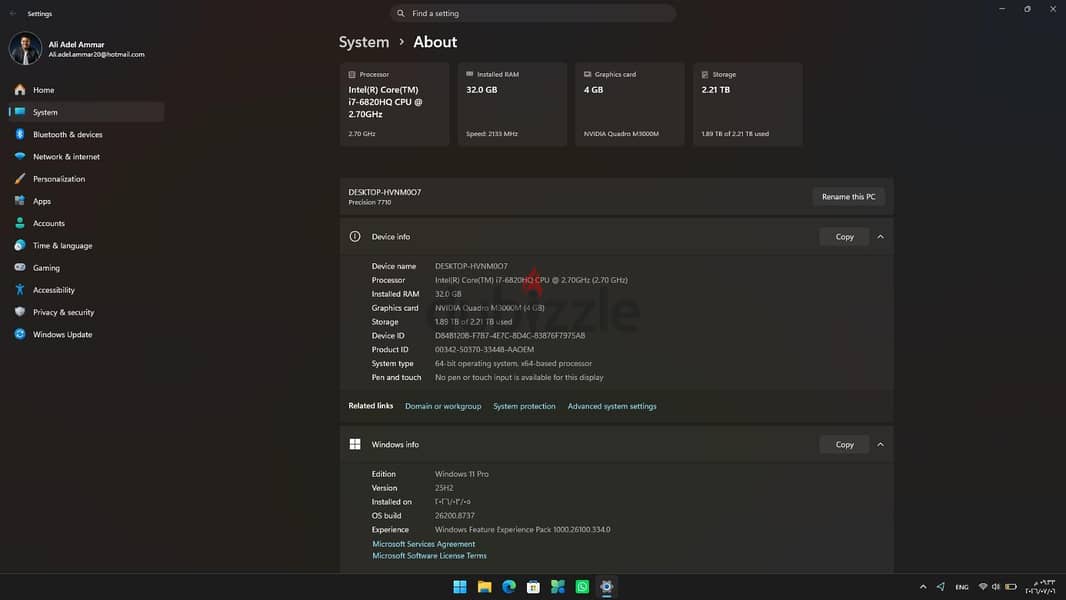Screen dimensions: 1066x600
Task: Open Microsoft Services Agreement link
Action: coord(424,544)
